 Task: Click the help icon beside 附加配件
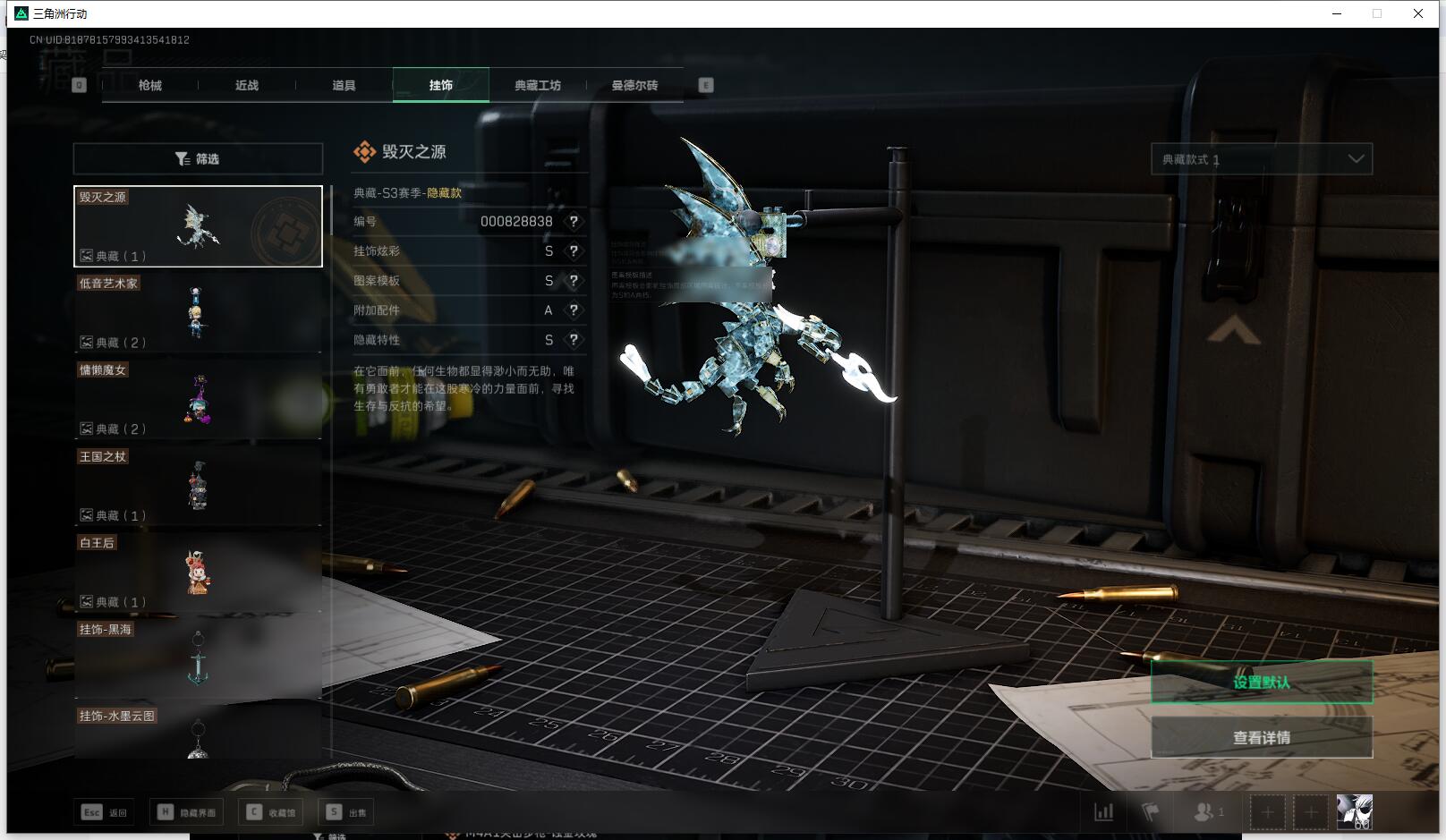pos(574,310)
